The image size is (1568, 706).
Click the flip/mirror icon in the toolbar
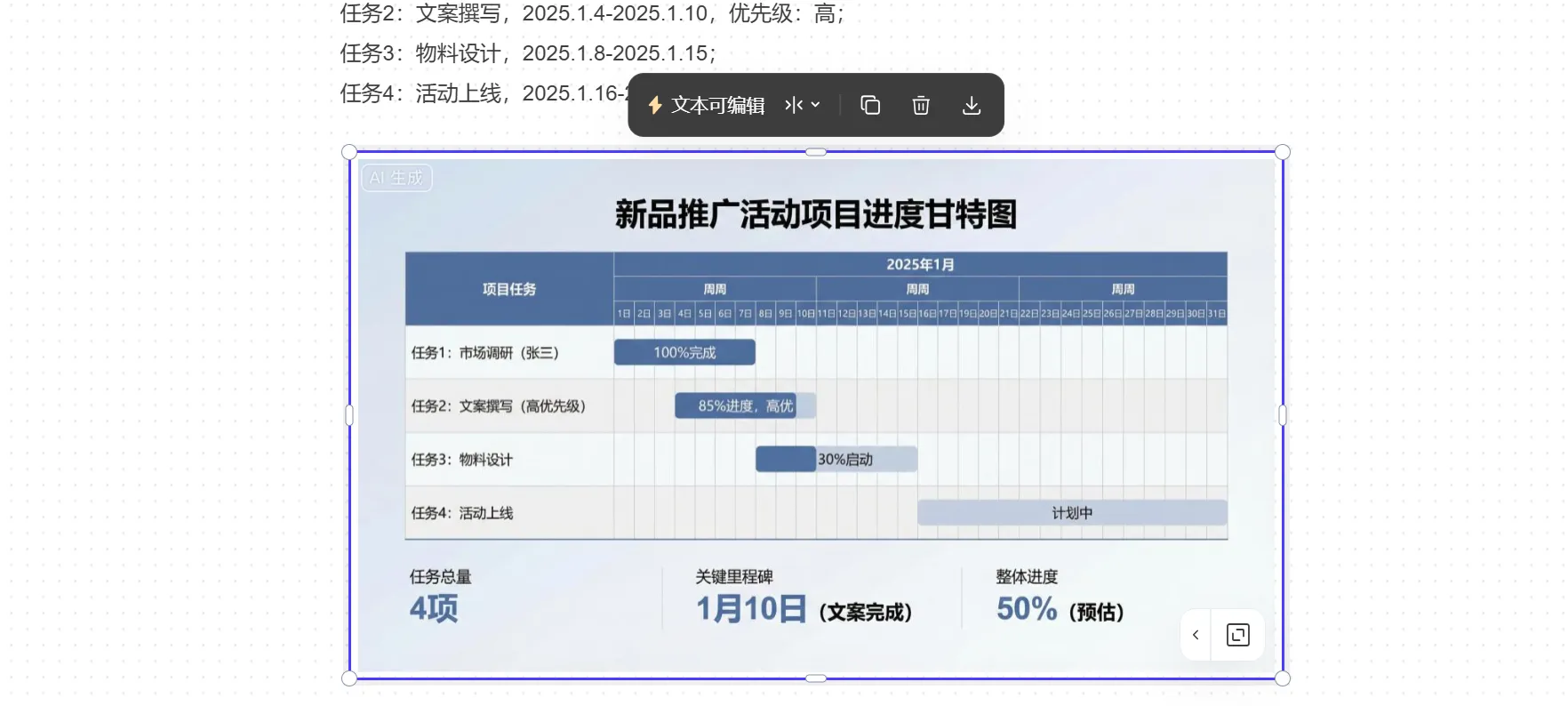tap(794, 105)
